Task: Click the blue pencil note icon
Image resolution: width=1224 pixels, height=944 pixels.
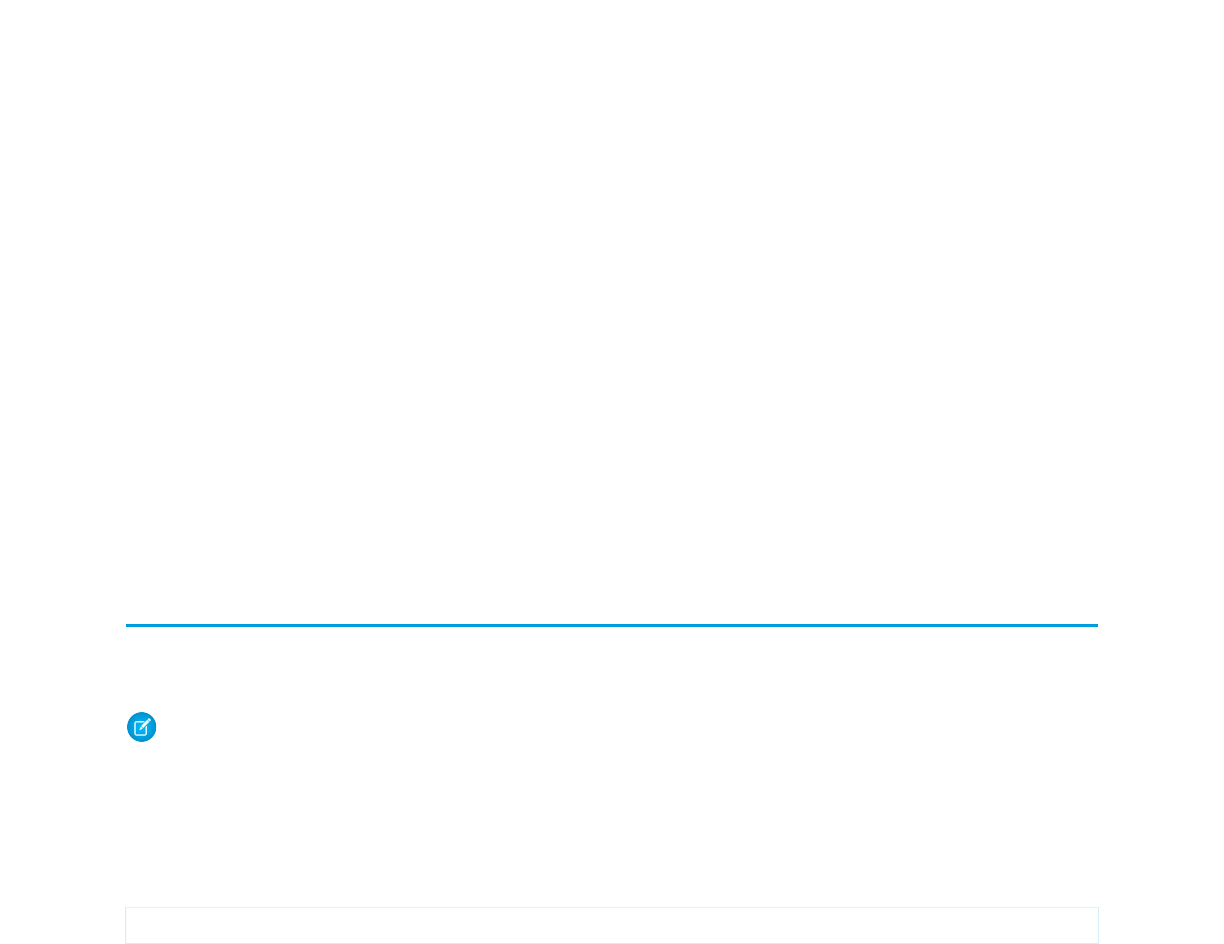Action: point(141,727)
